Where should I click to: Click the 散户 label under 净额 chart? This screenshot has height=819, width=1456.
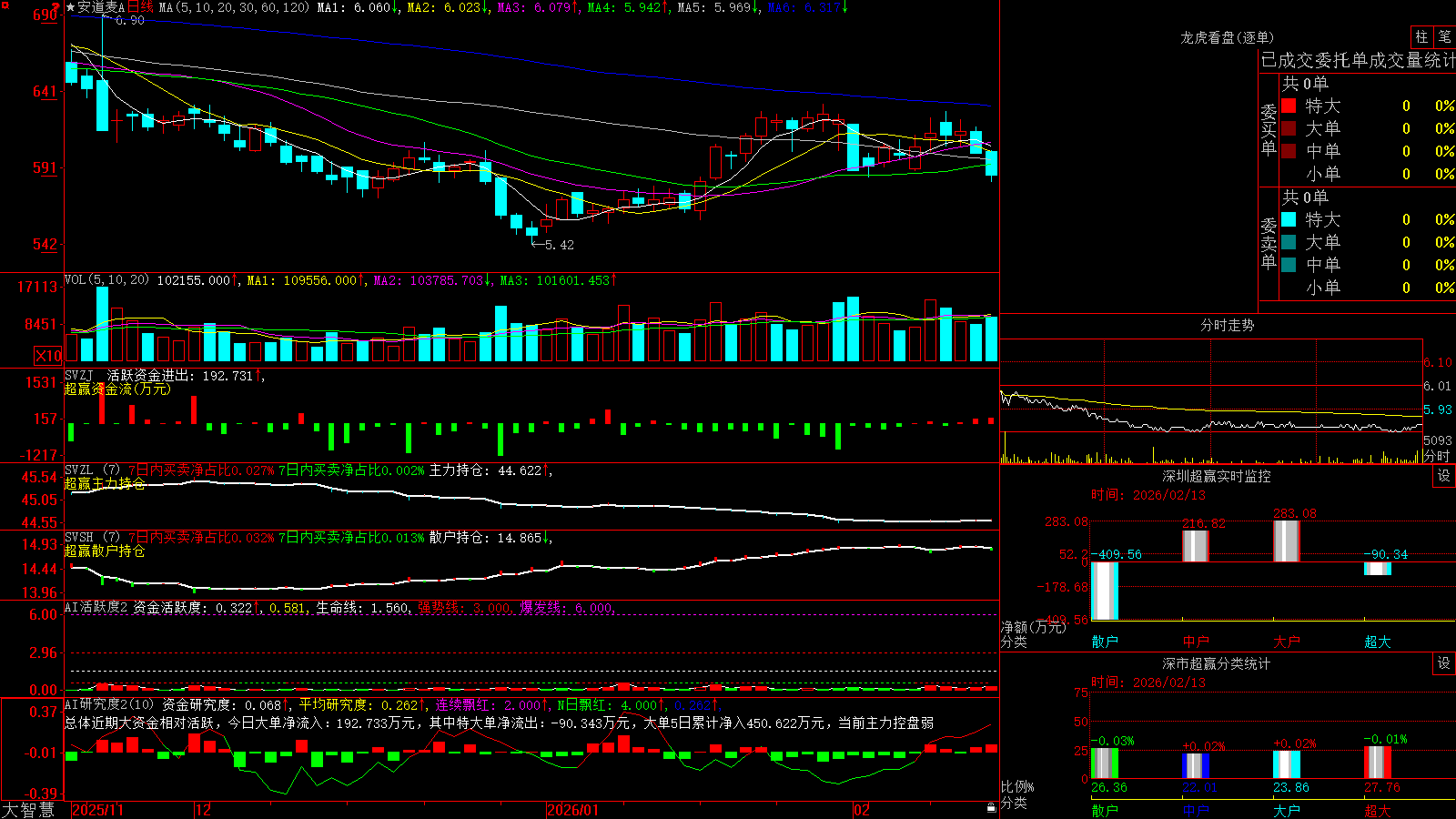(x=1105, y=642)
